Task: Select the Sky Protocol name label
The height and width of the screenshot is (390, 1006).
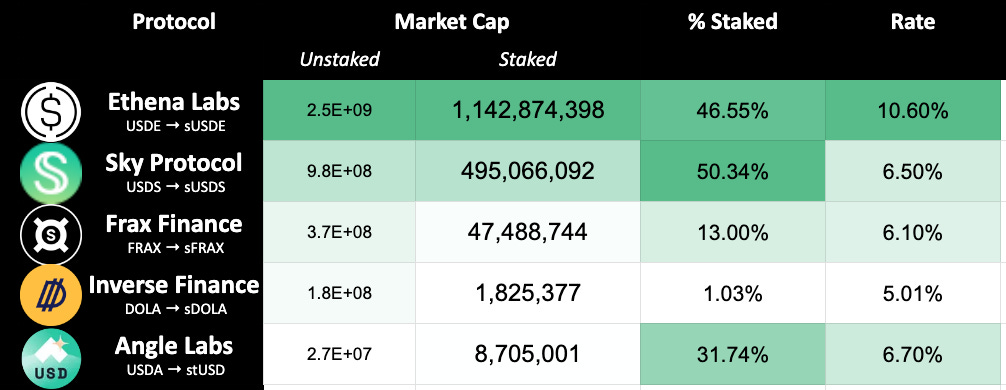Action: (x=174, y=163)
